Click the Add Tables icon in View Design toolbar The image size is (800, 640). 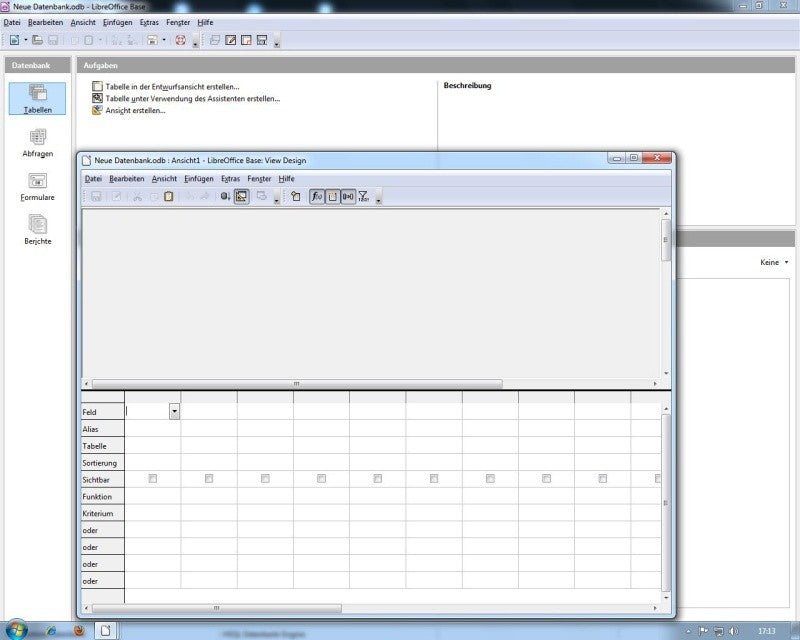click(x=295, y=196)
